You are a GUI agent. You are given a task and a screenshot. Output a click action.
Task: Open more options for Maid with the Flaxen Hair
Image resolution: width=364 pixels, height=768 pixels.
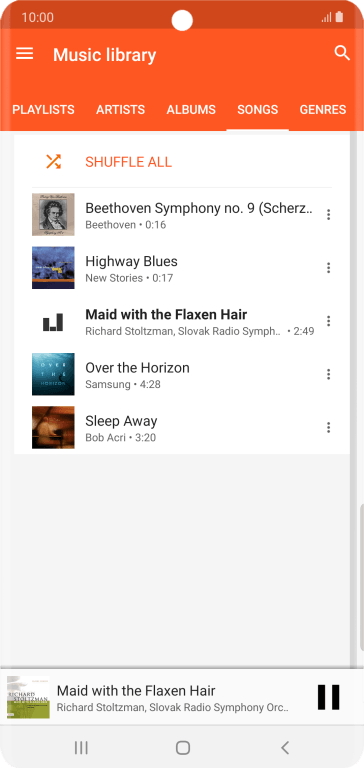[328, 321]
